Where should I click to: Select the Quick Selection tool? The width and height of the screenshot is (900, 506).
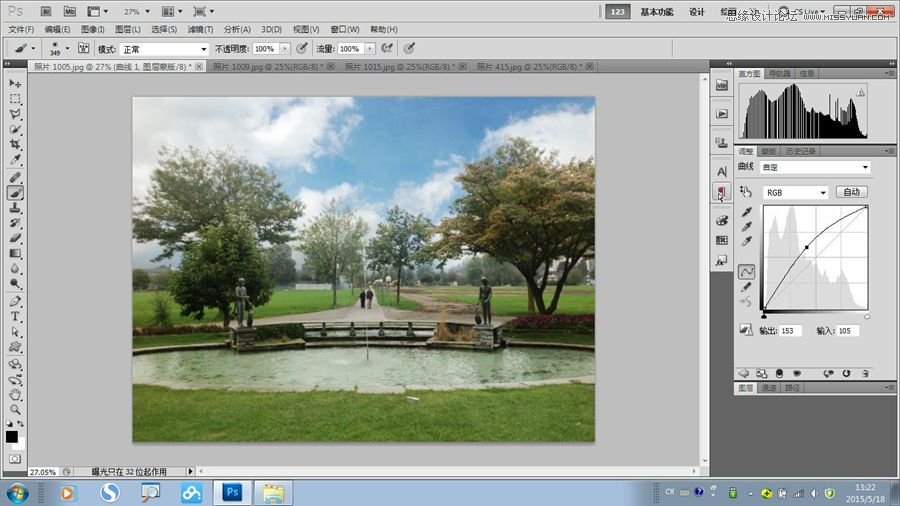coord(15,130)
